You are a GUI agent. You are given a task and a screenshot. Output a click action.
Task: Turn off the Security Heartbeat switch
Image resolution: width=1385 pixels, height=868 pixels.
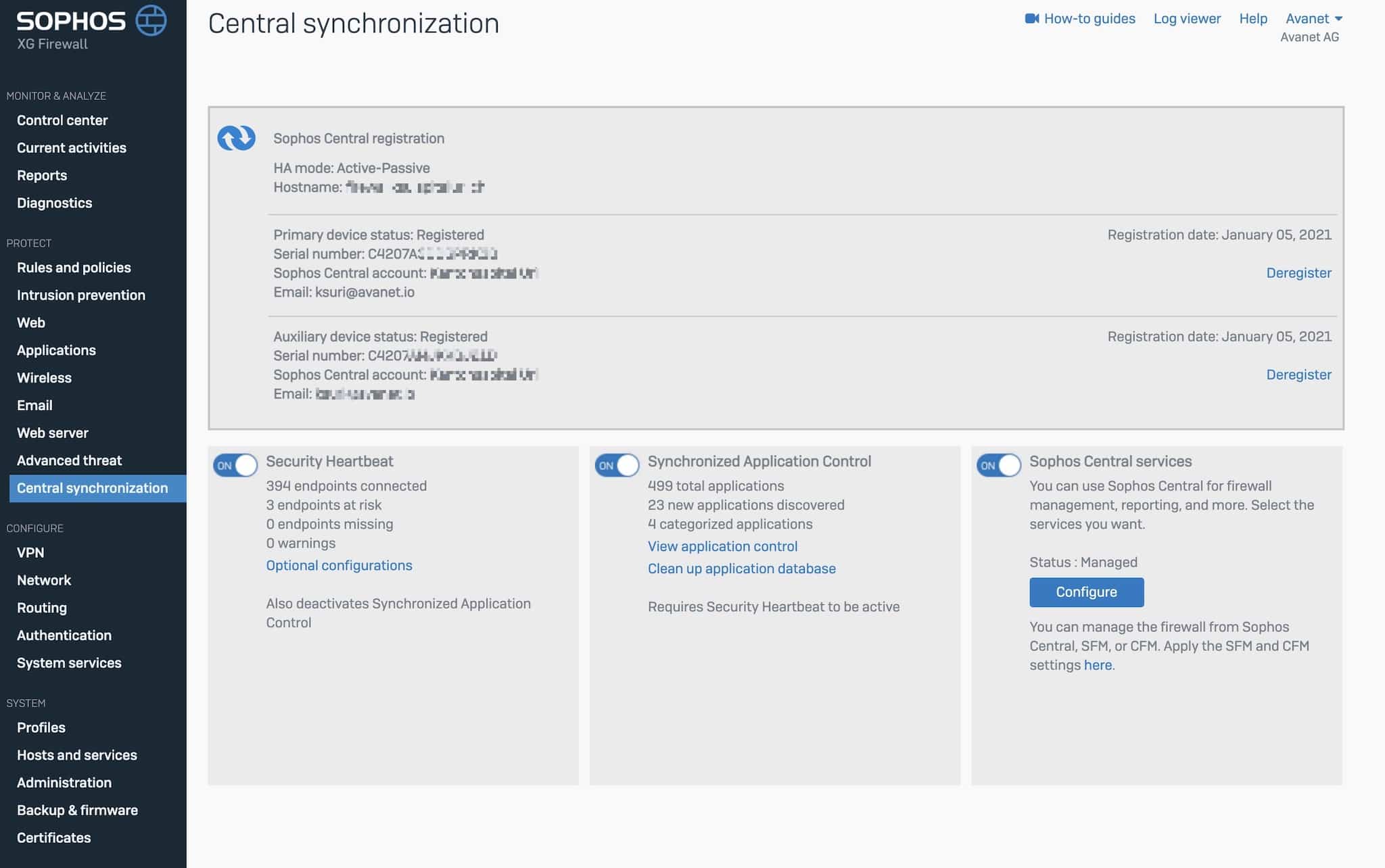pyautogui.click(x=235, y=465)
